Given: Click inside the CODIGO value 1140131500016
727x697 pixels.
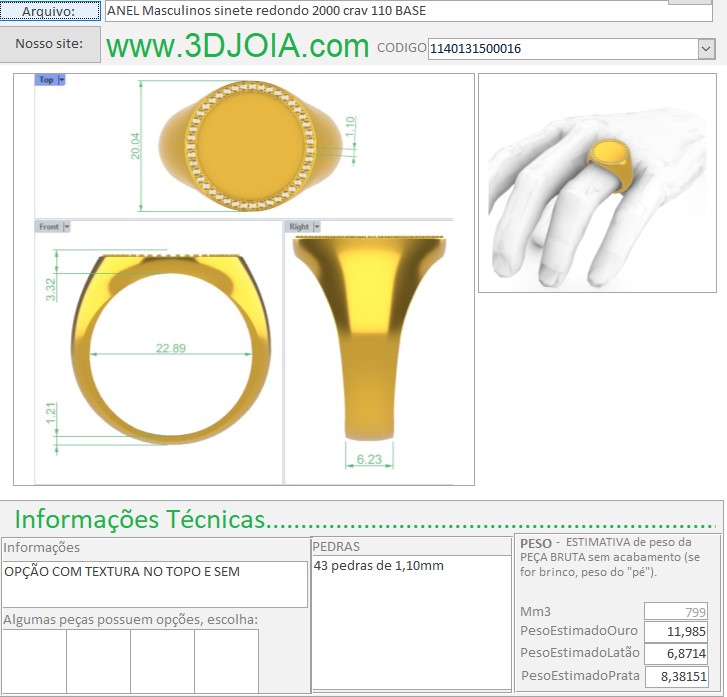Looking at the screenshot, I should pyautogui.click(x=560, y=48).
